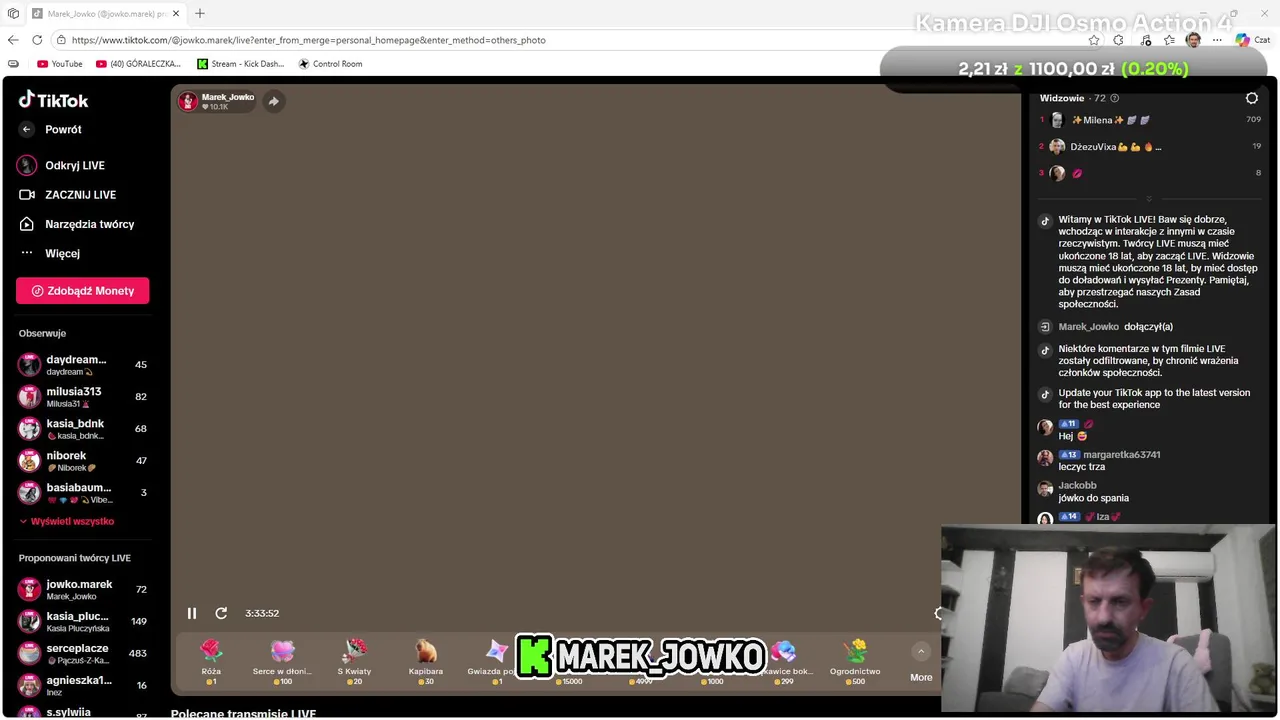Open jowko.marek suggested LIVE creator
The width and height of the screenshot is (1280, 720).
[83, 590]
